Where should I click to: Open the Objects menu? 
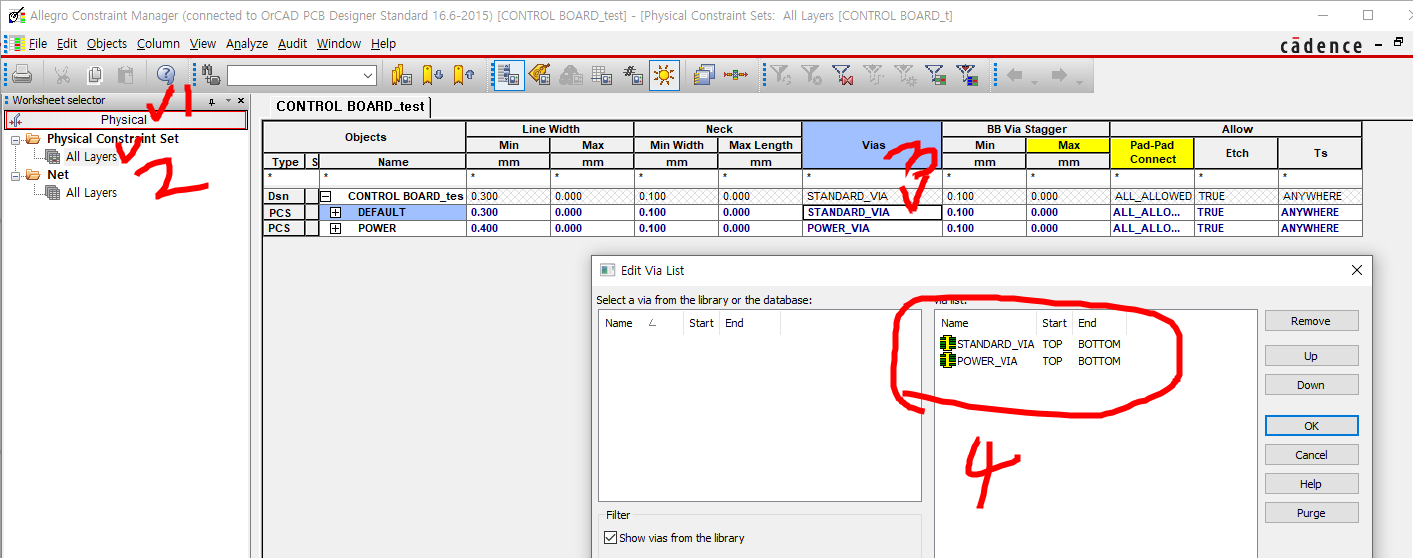(107, 44)
